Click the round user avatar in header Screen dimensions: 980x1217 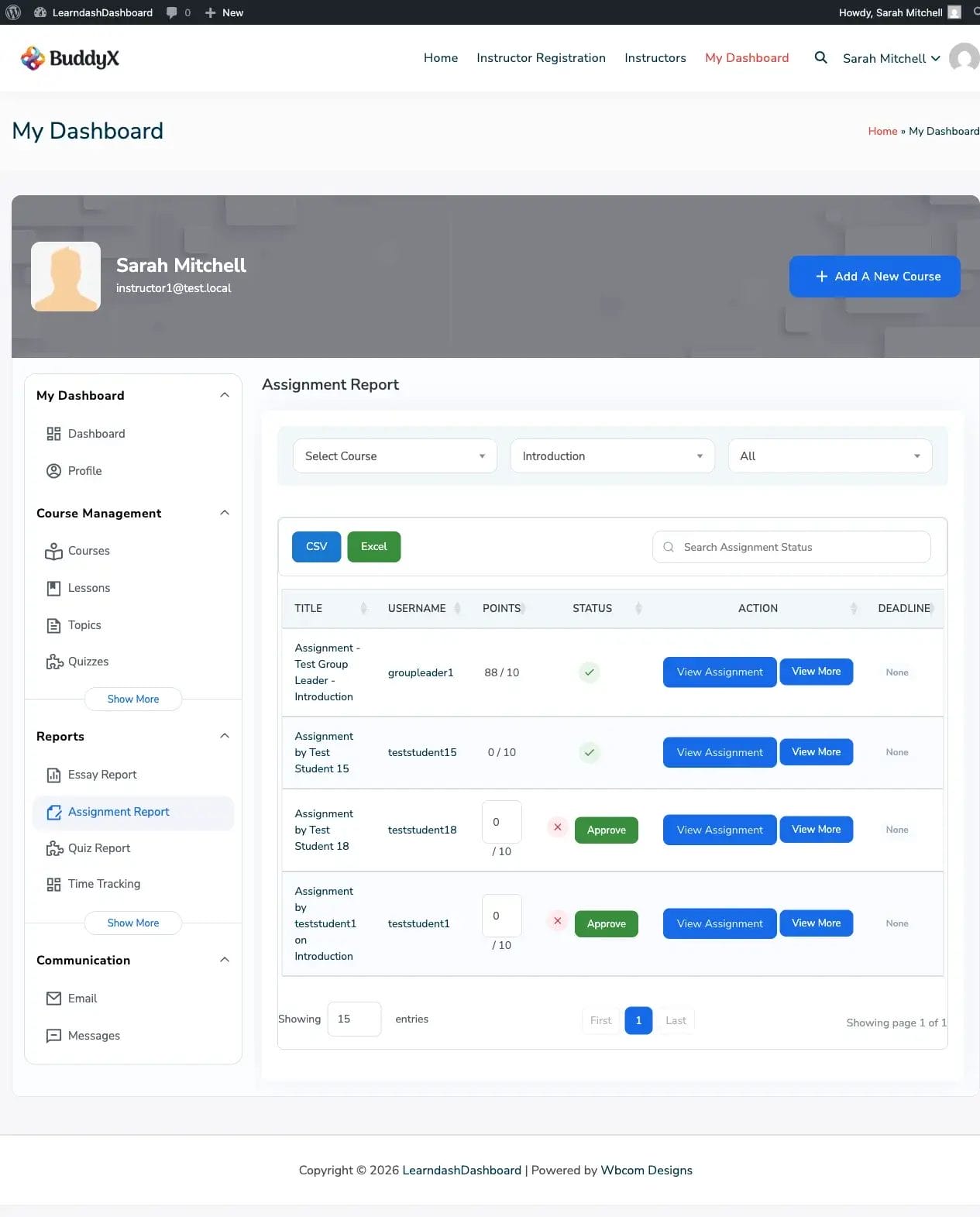coord(964,58)
